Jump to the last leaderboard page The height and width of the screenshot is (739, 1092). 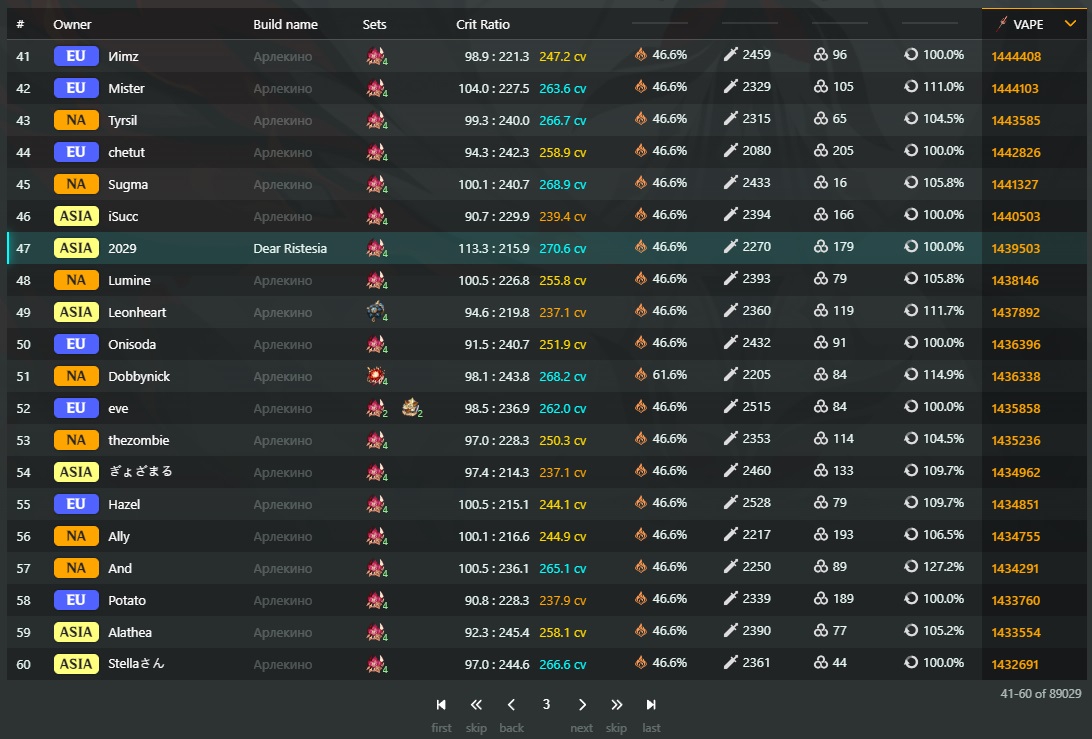(651, 705)
